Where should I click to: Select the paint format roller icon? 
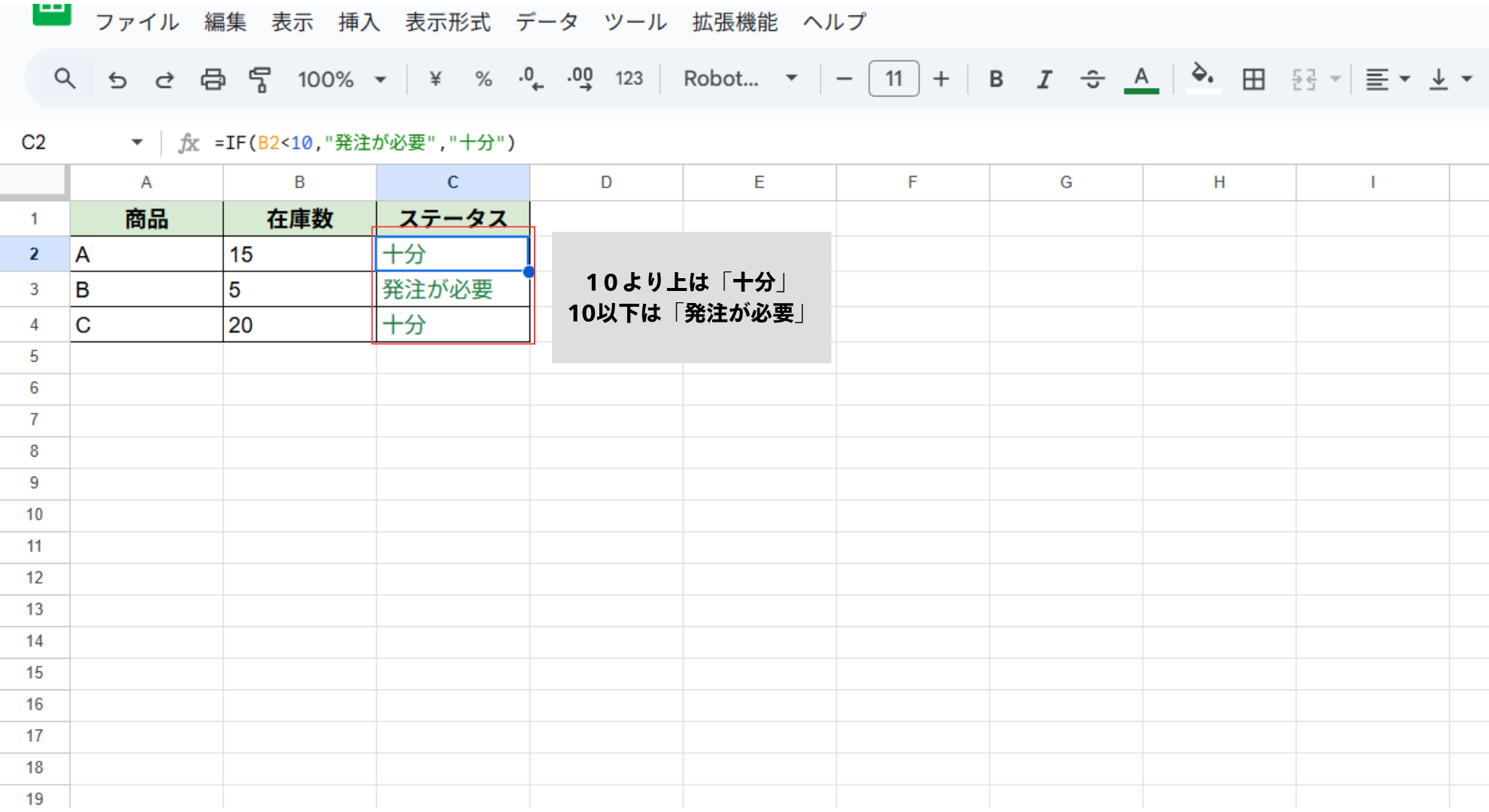tap(259, 79)
